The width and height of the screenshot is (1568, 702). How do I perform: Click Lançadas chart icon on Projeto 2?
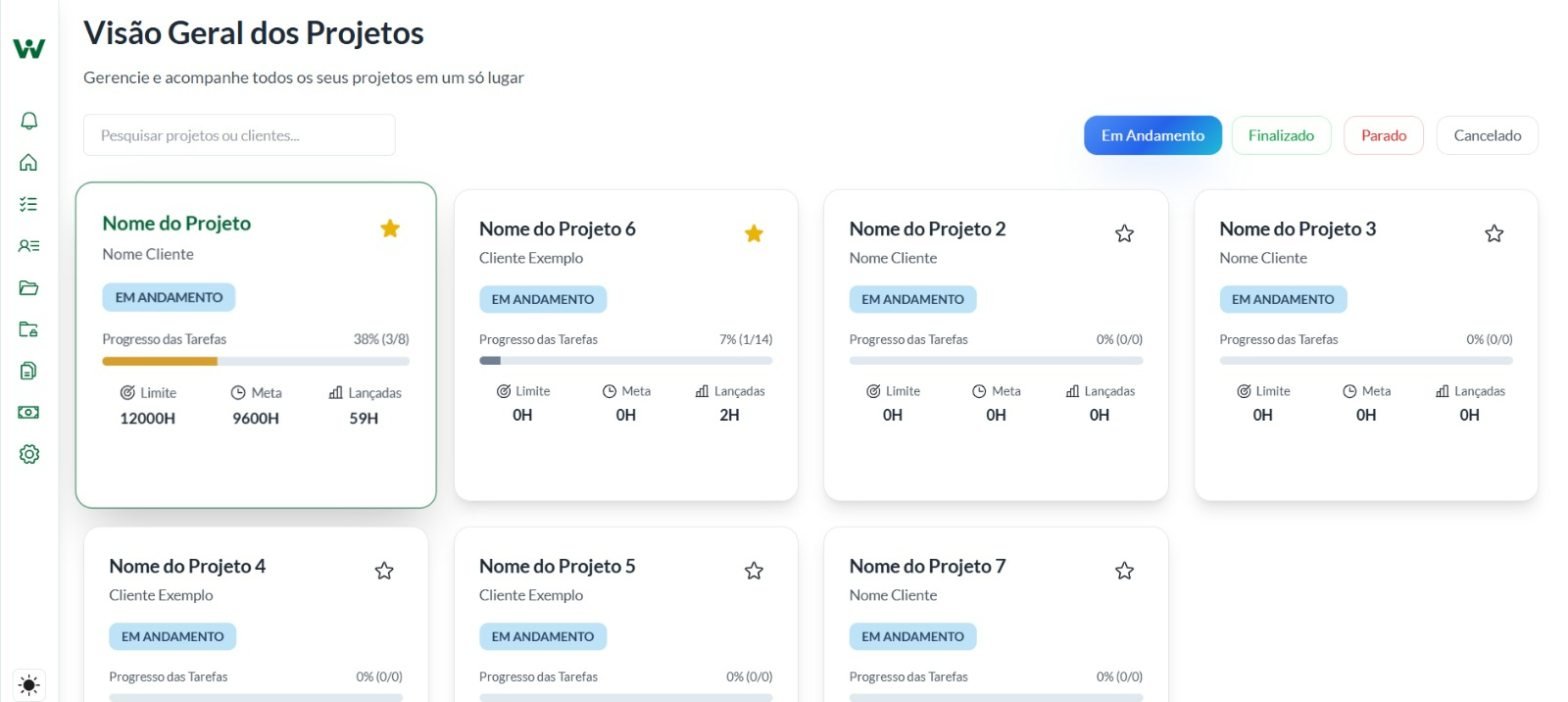coord(1072,390)
